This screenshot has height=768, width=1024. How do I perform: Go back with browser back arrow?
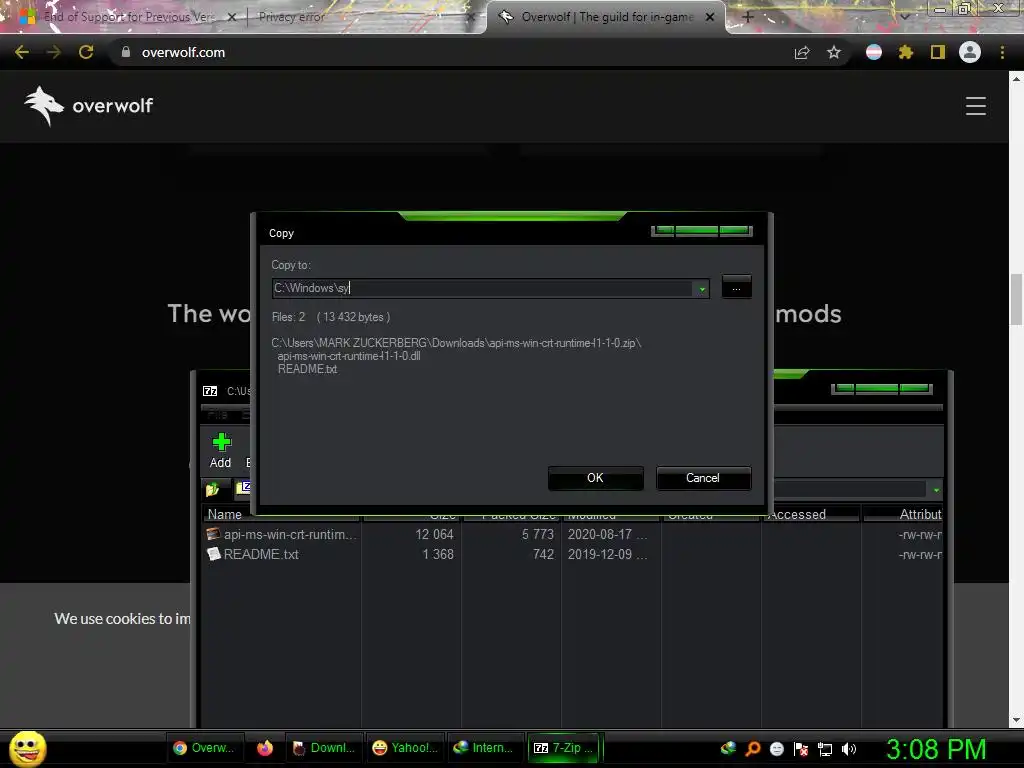tap(22, 52)
